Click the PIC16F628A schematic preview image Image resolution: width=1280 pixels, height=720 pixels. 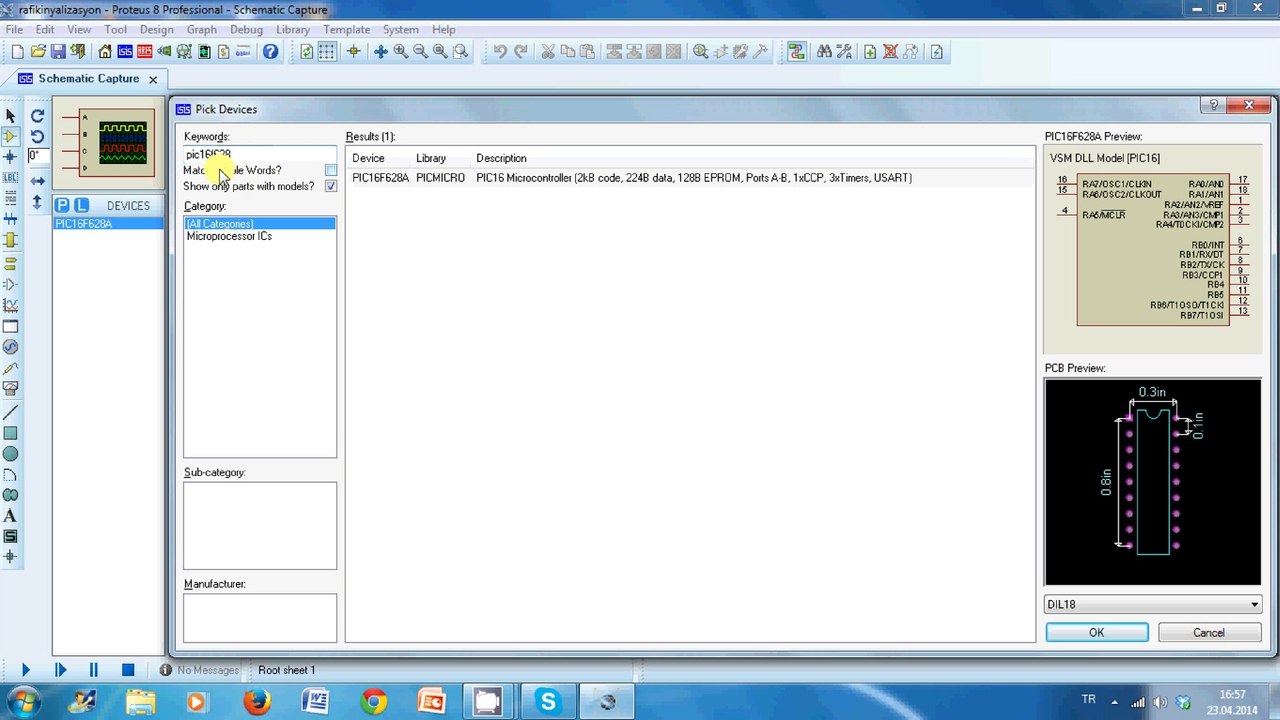[x=1153, y=250]
